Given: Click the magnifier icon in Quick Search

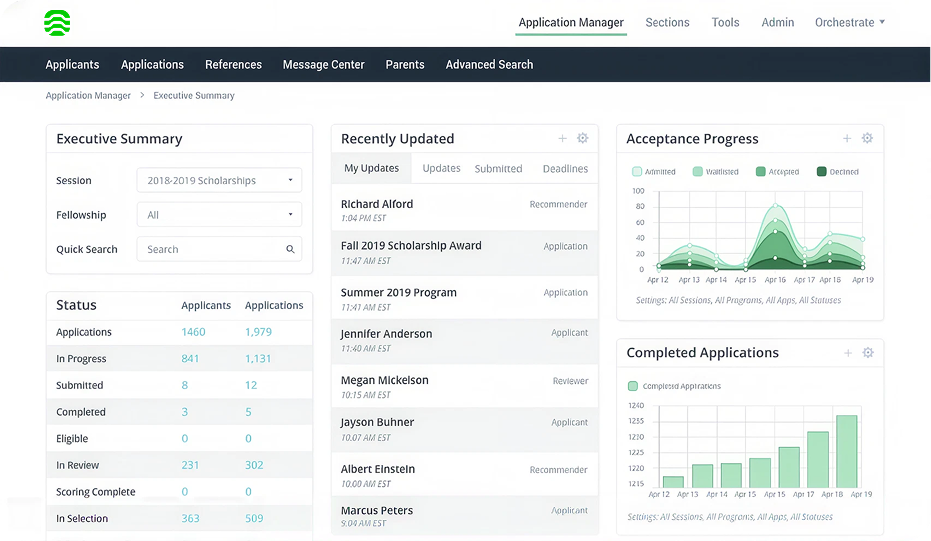Looking at the screenshot, I should tap(290, 249).
